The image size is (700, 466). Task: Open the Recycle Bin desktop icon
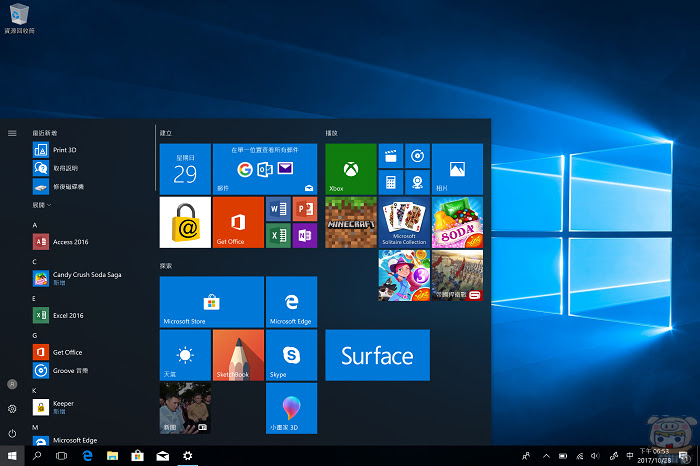[x=19, y=19]
